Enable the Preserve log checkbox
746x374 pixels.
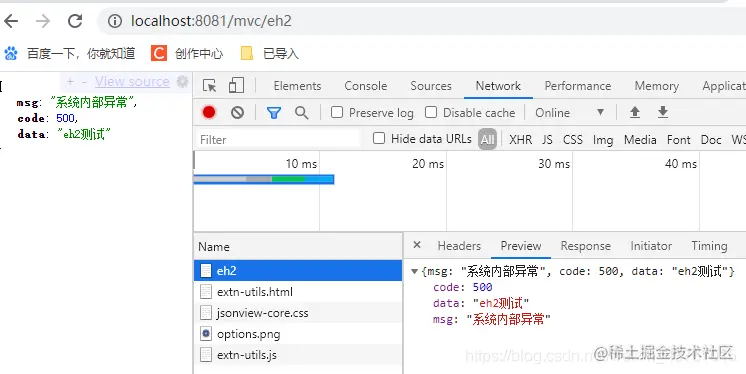pos(337,112)
